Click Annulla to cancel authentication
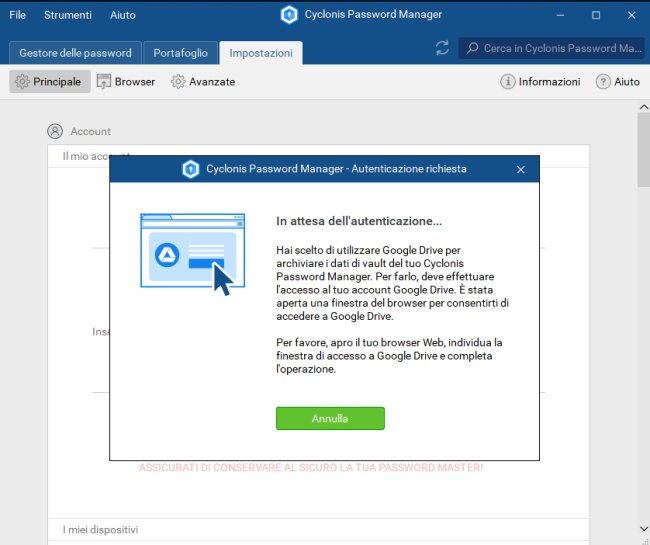The height and width of the screenshot is (545, 650). pos(330,419)
